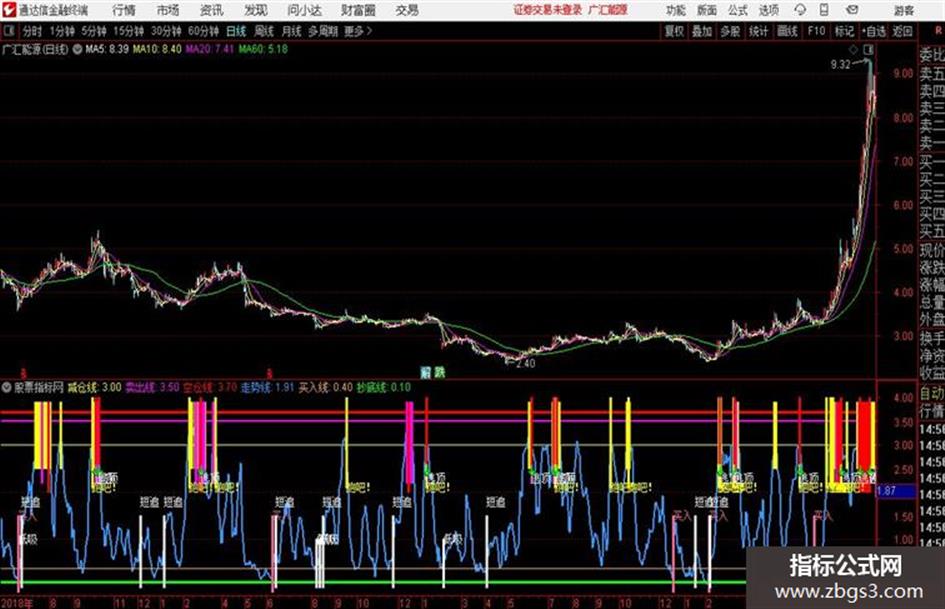Expand the main chart indicator dropdown arrow

pos(77,49)
